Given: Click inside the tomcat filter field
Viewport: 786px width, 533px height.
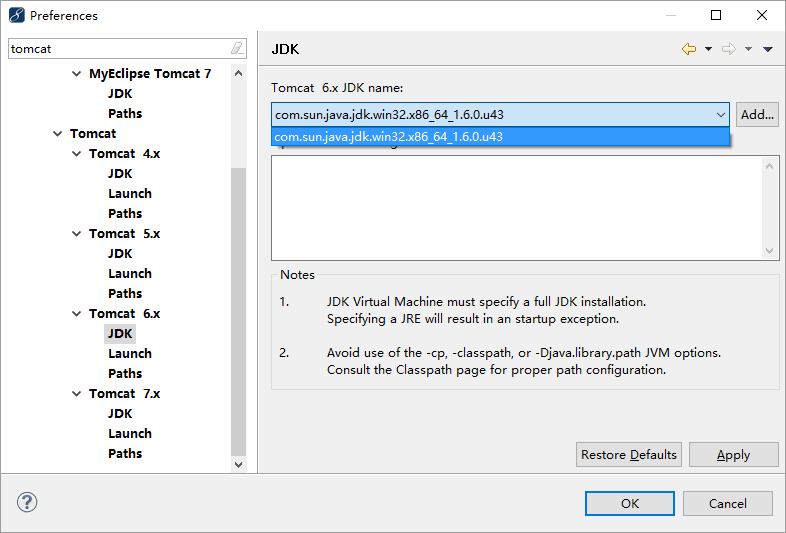Looking at the screenshot, I should point(119,49).
